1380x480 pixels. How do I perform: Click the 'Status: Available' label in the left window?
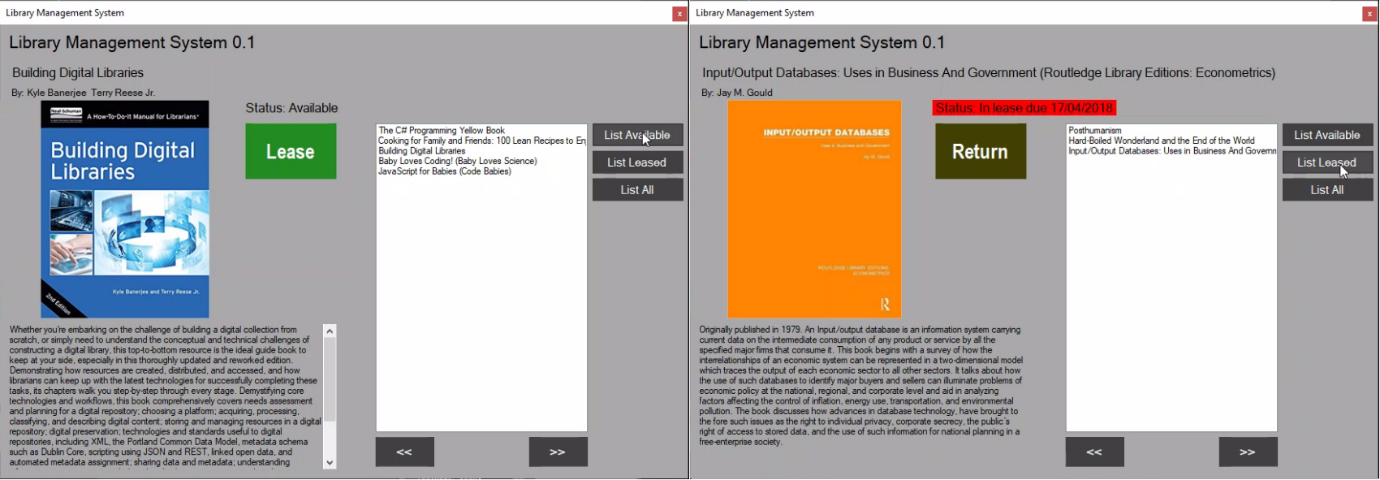pyautogui.click(x=292, y=108)
